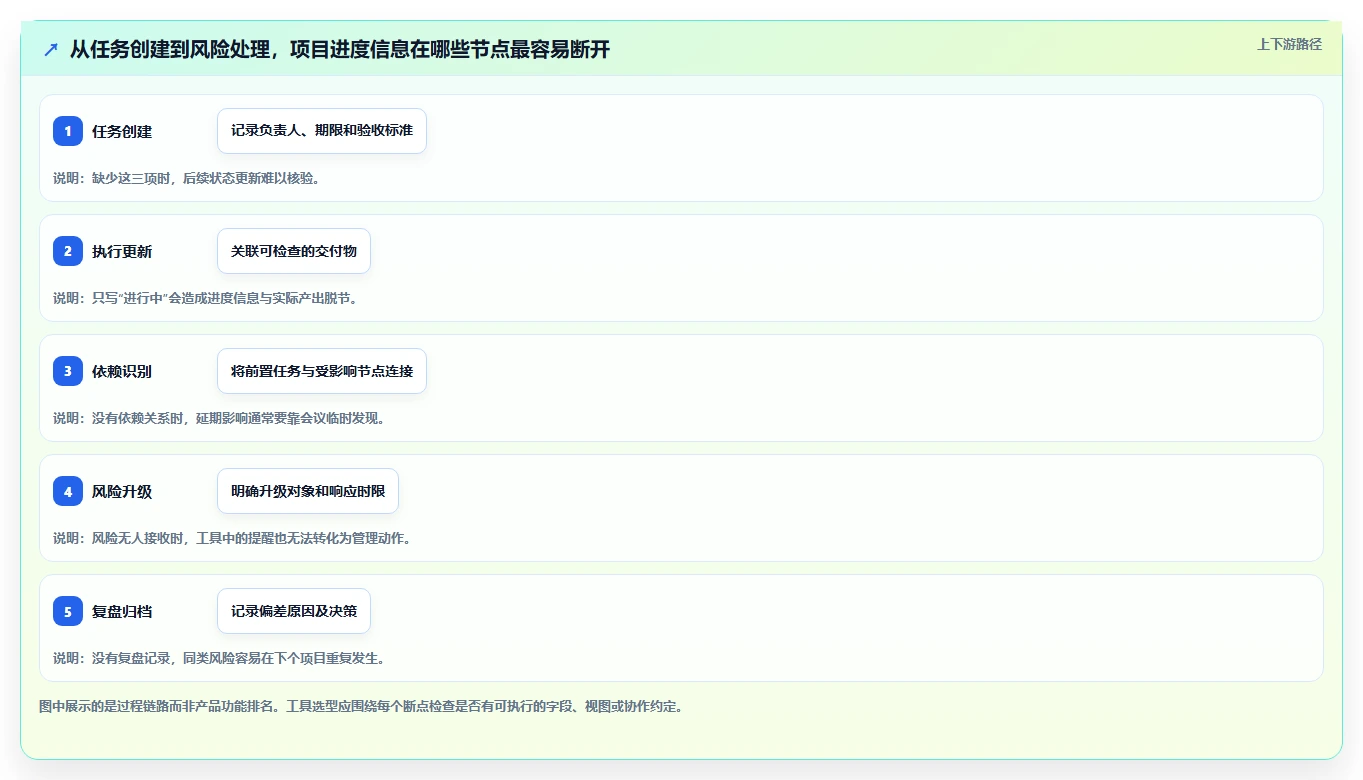Click the step number 3 badge
The height and width of the screenshot is (780, 1363).
pos(68,371)
